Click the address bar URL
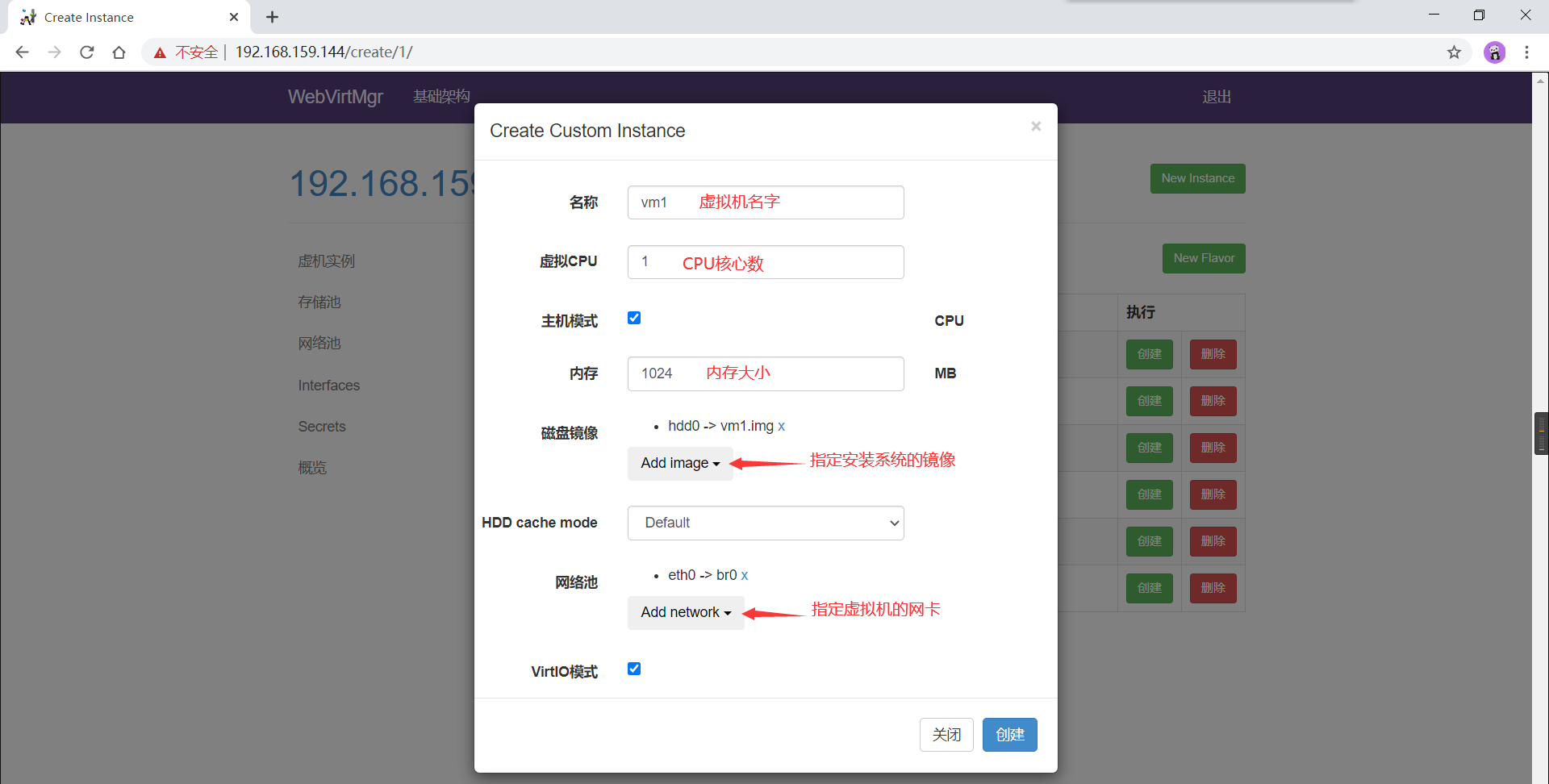Viewport: 1549px width, 784px height. point(324,52)
